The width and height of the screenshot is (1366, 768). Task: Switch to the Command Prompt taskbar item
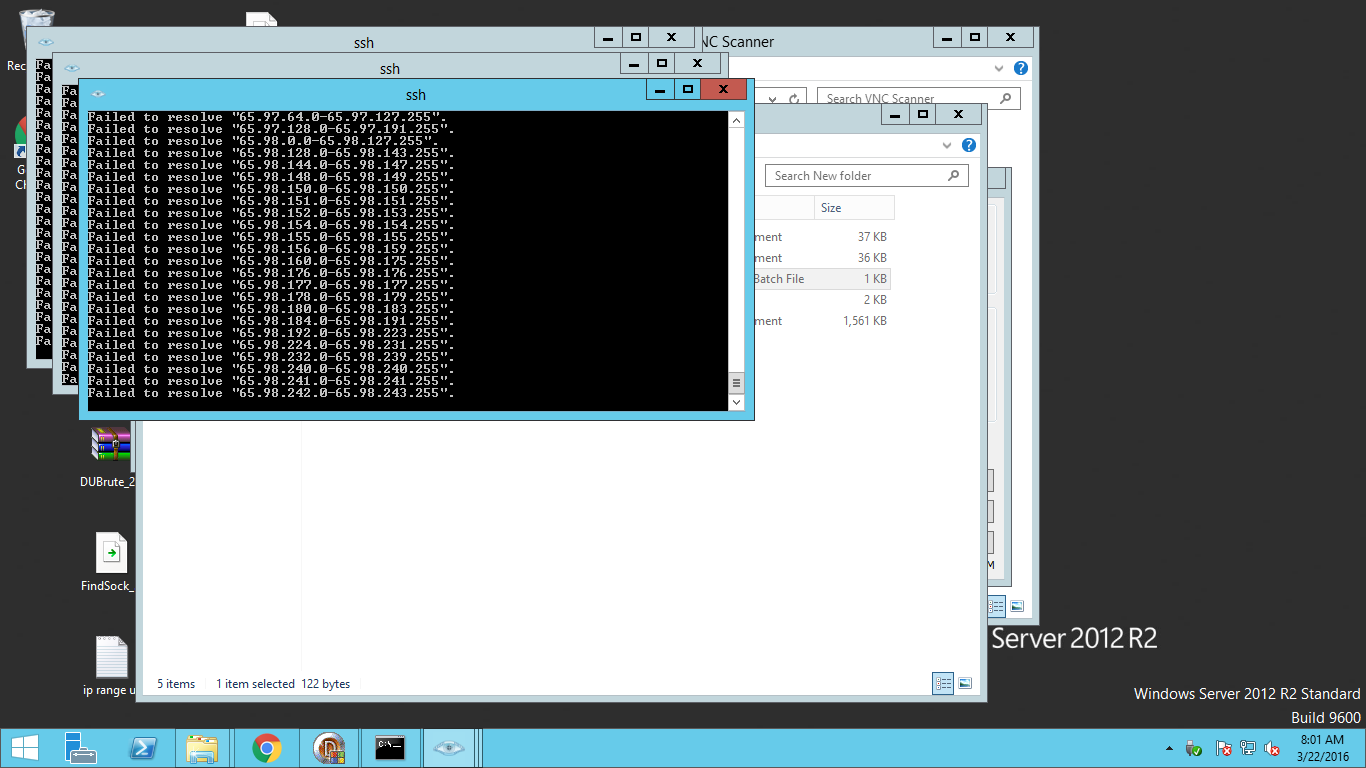tap(390, 747)
